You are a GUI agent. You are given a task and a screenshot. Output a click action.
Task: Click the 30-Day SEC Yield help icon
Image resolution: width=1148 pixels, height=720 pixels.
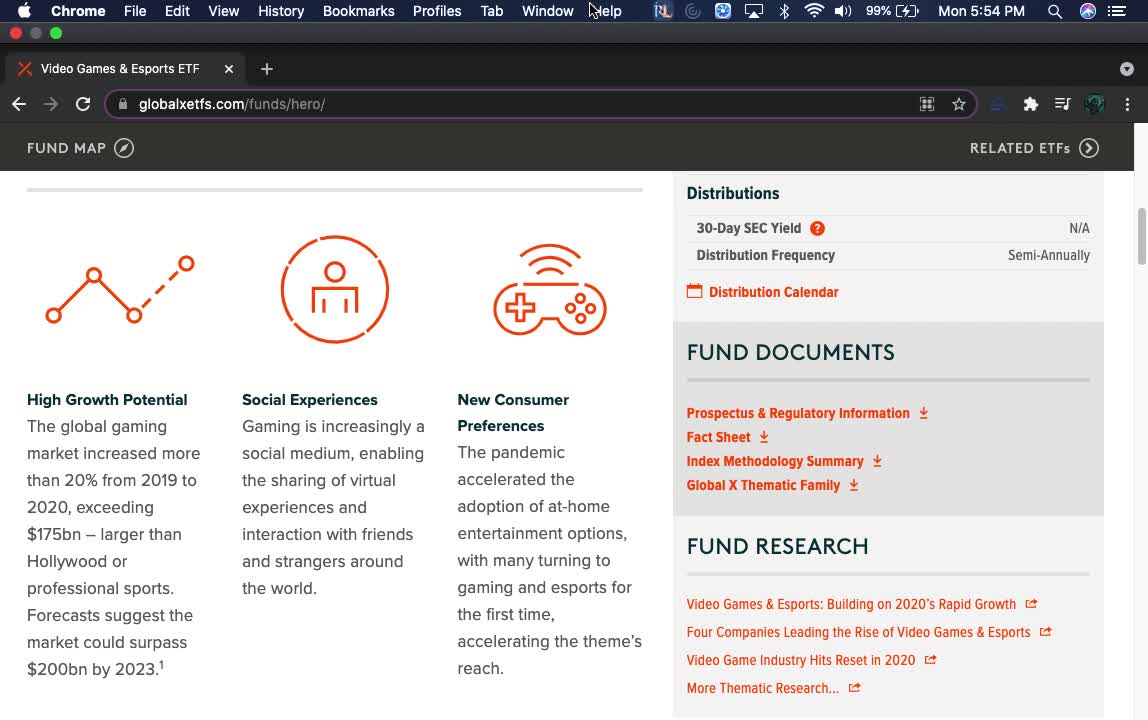[817, 229]
